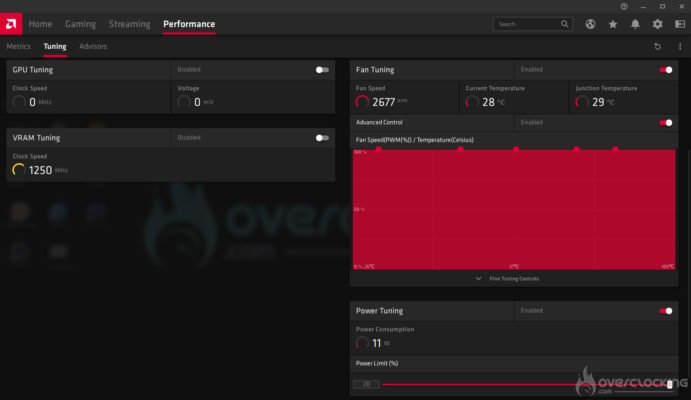Image resolution: width=691 pixels, height=400 pixels.
Task: Enable the VRAM Tuning toggle
Action: click(322, 138)
